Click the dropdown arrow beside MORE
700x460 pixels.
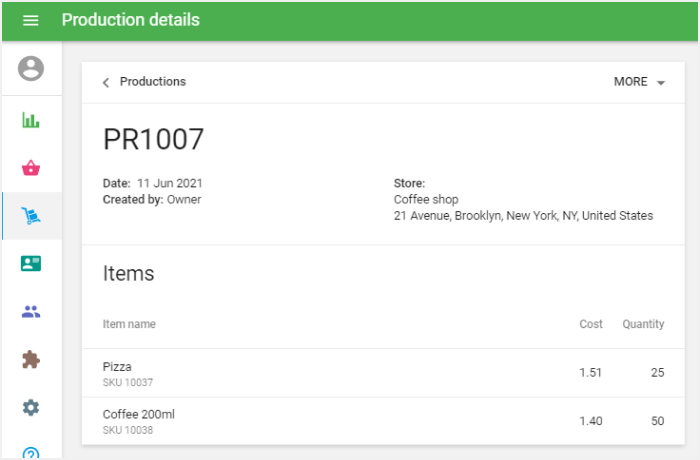click(661, 83)
